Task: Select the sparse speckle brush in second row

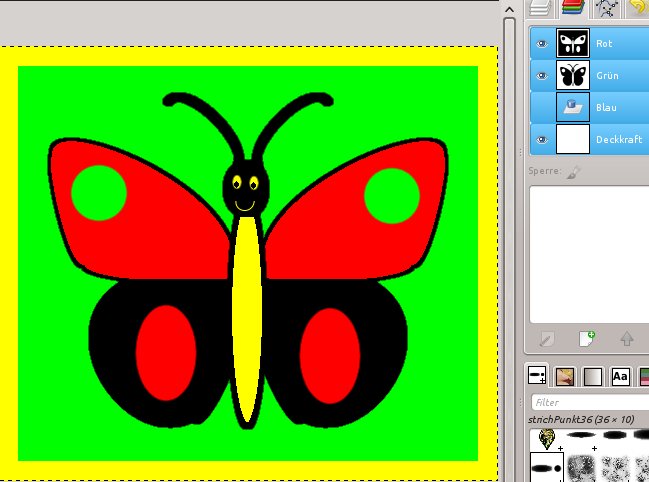Action: (615, 469)
